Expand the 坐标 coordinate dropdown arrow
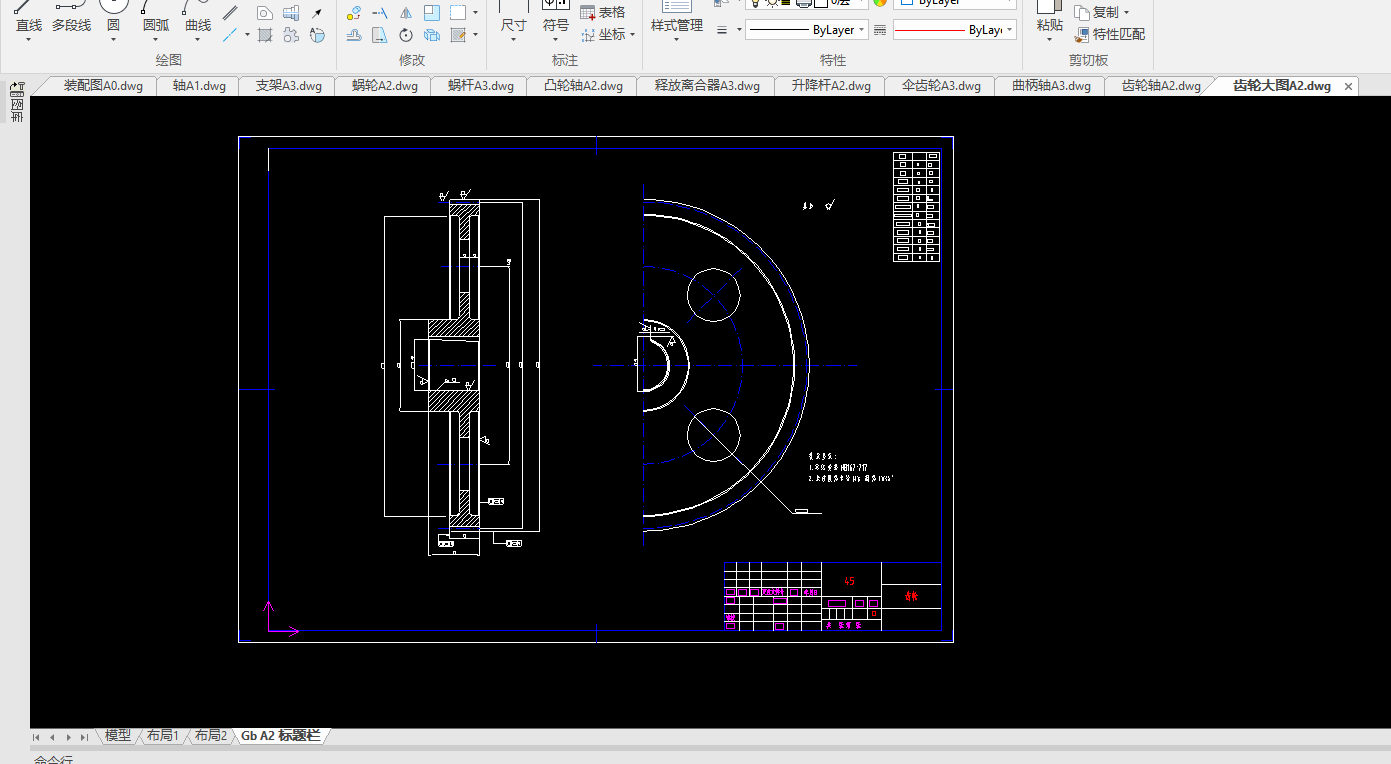1391x764 pixels. click(x=633, y=35)
